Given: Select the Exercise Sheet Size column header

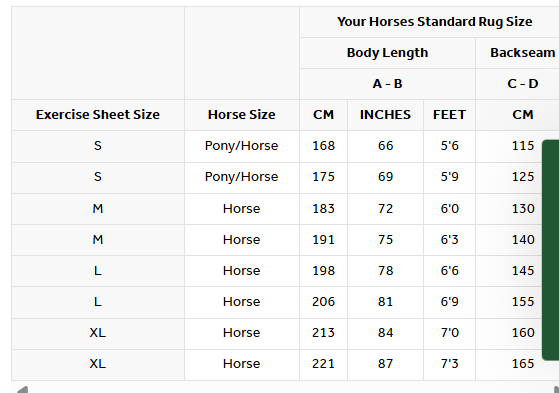Looking at the screenshot, I should (98, 115).
